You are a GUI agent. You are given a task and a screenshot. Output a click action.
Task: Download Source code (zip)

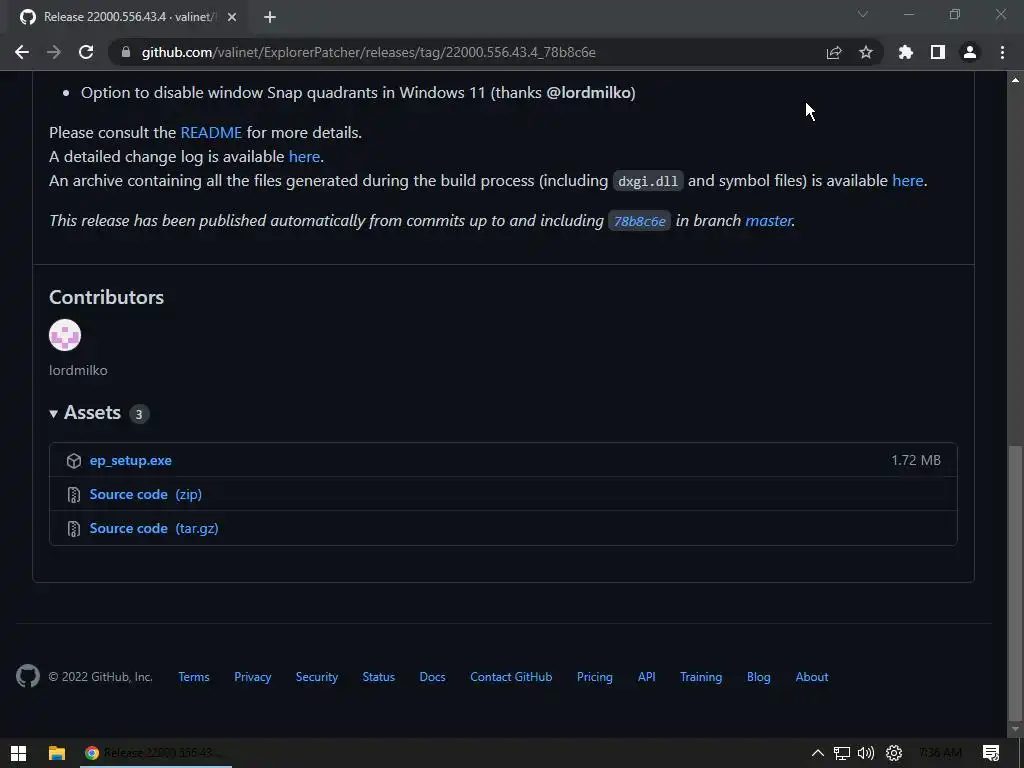coord(146,494)
